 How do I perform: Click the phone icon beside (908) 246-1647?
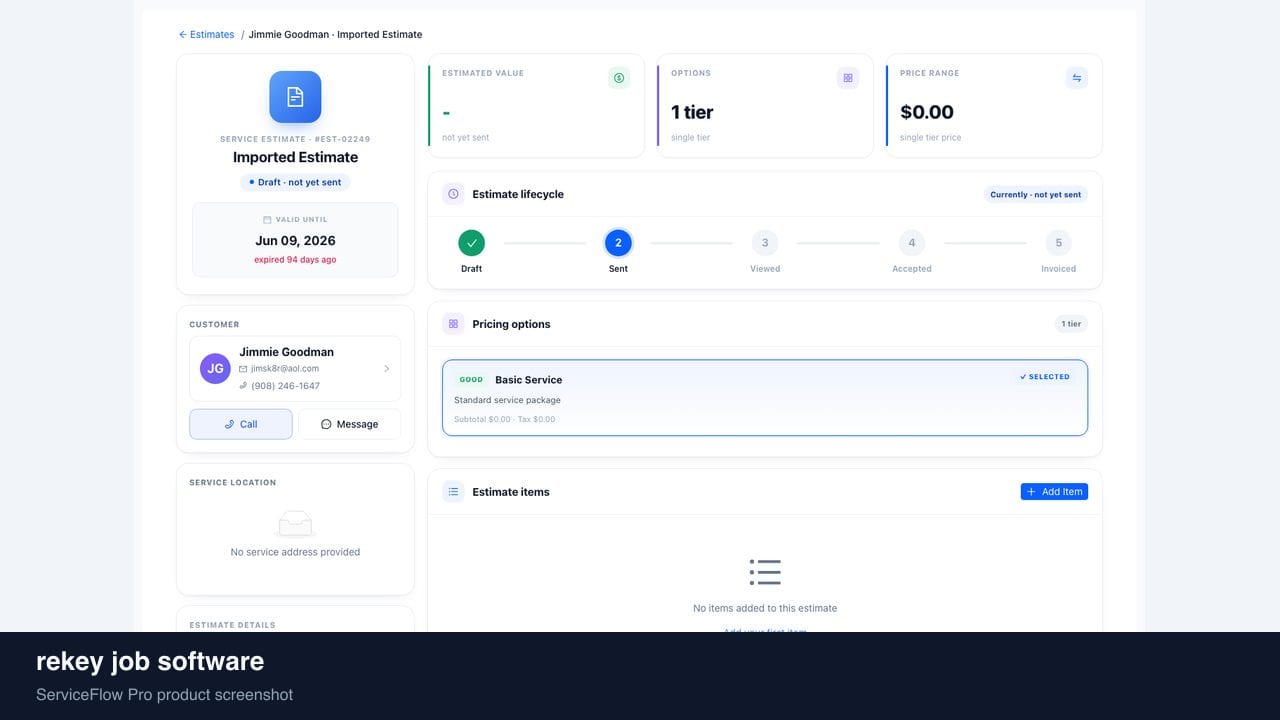pos(243,386)
